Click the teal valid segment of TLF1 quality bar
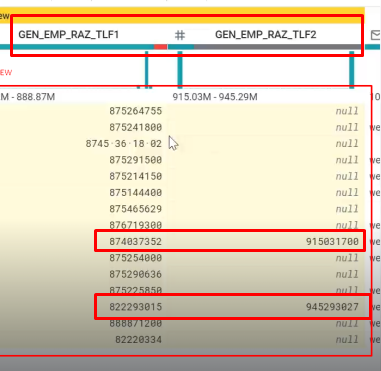 (x=77, y=47)
